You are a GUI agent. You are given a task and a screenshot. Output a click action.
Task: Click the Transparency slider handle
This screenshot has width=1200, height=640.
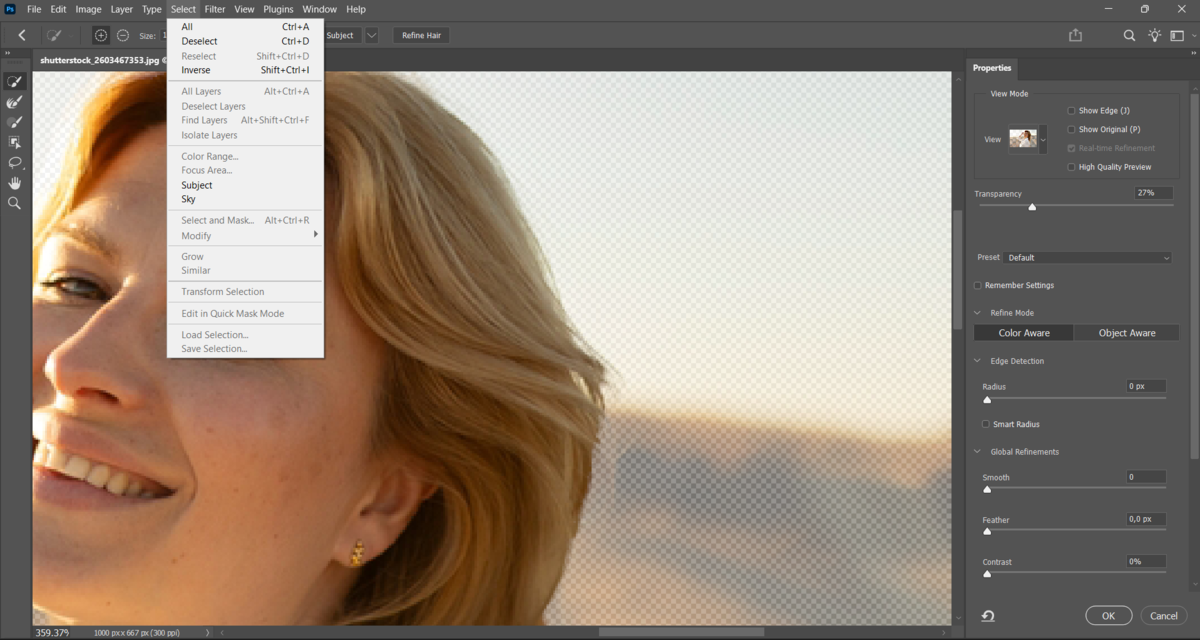[x=1032, y=207]
